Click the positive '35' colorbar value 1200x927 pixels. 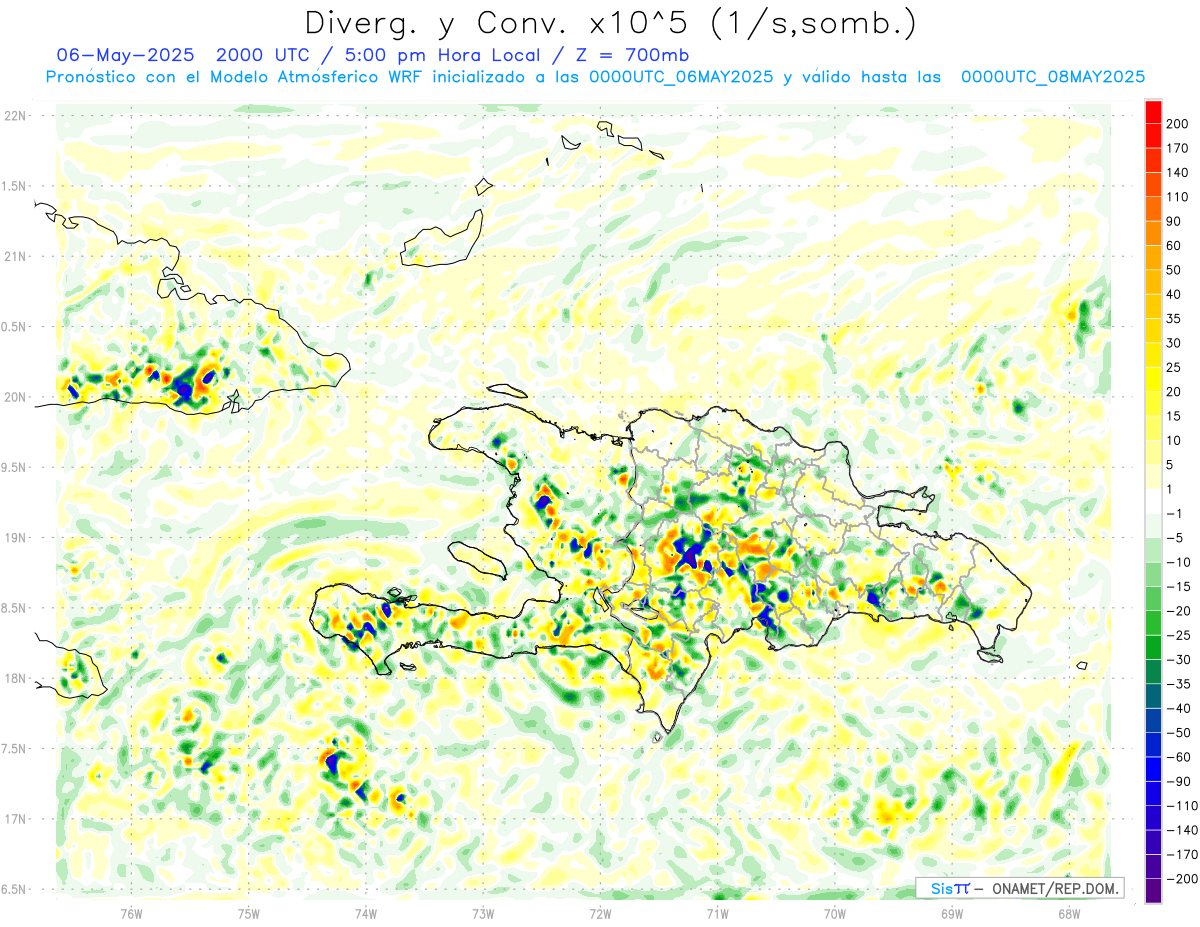point(1174,319)
